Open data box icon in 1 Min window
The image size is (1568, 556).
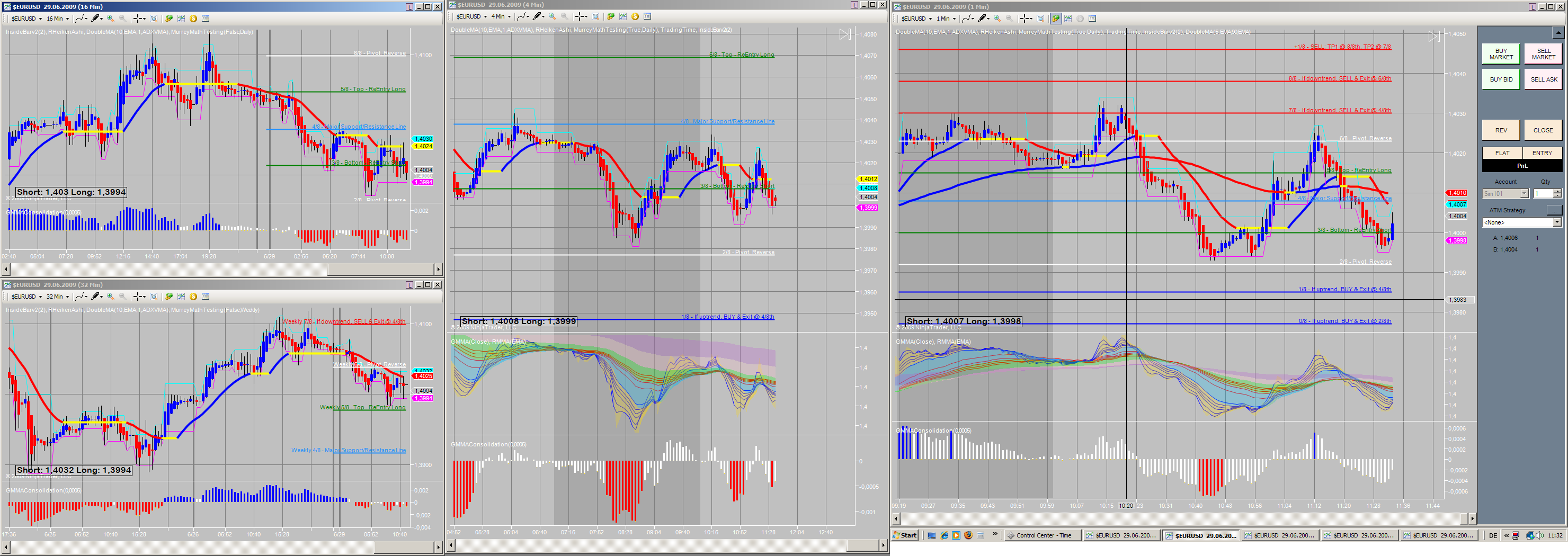[x=1092, y=18]
